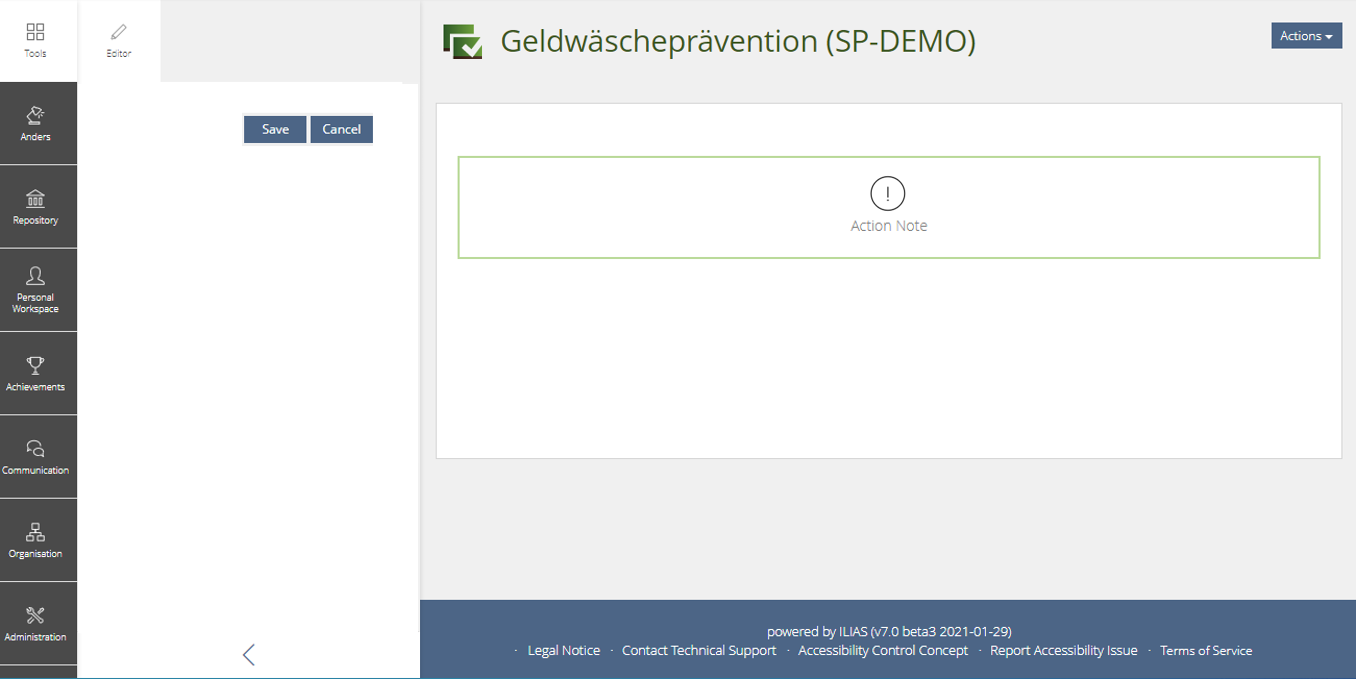Open the Repository building icon
Screen dimensions: 1356x679
point(36,206)
